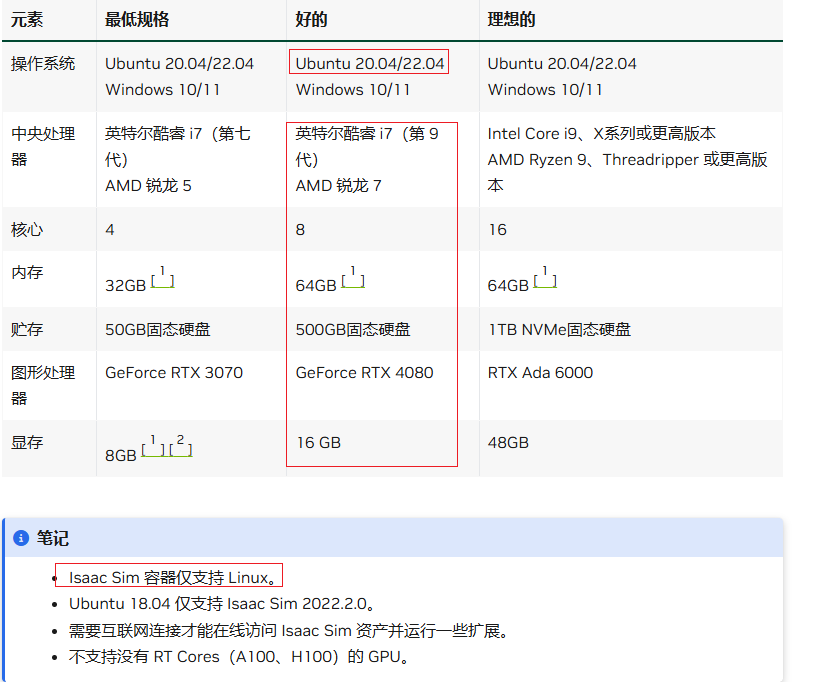This screenshot has width=814, height=682.
Task: Click the blue info icon beside 笔记
Action: 21,538
